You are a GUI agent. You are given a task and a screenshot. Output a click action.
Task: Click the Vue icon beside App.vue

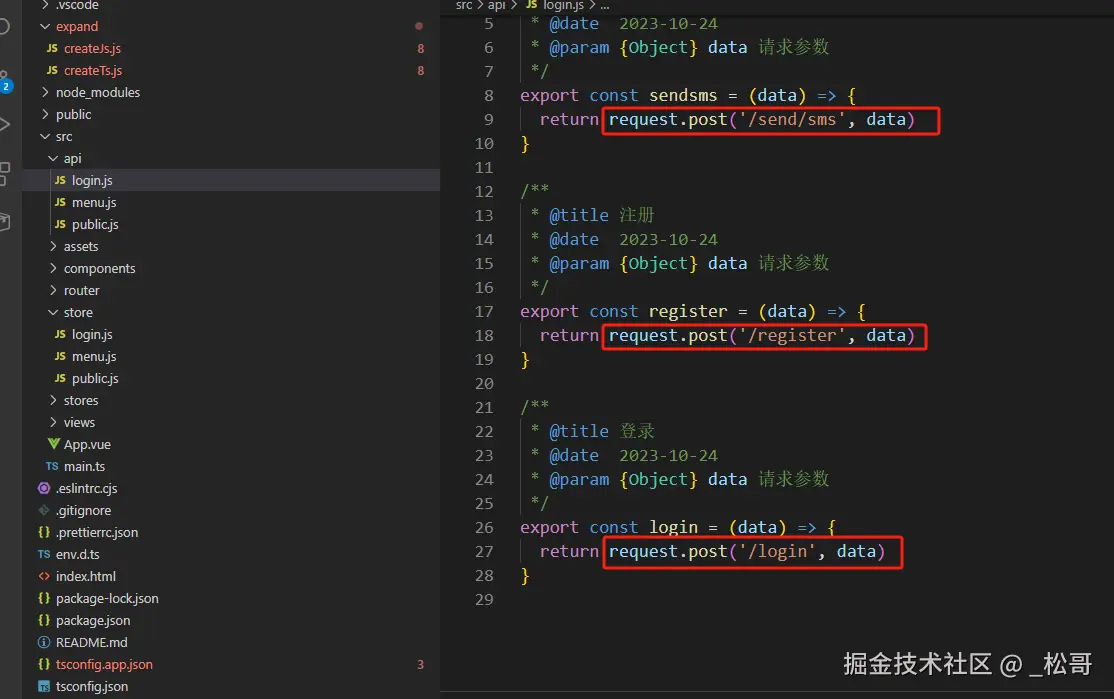[x=54, y=444]
